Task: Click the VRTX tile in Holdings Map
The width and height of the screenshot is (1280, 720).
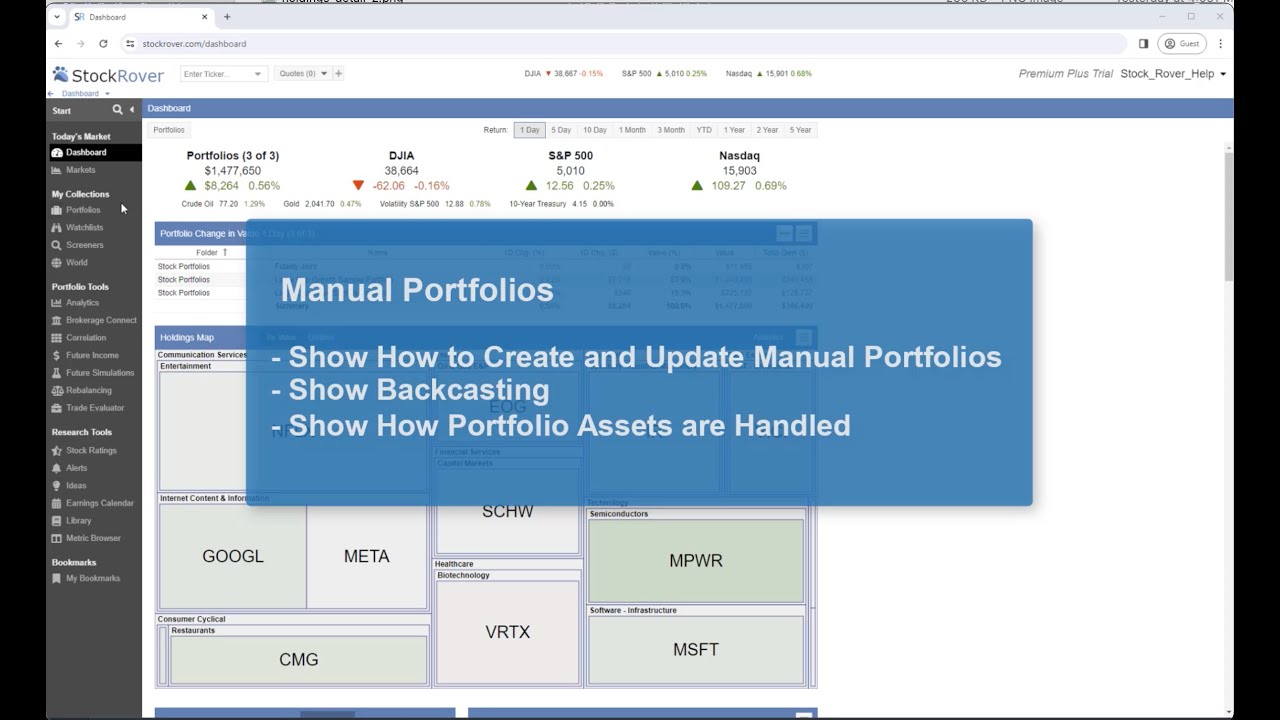Action: click(x=508, y=632)
